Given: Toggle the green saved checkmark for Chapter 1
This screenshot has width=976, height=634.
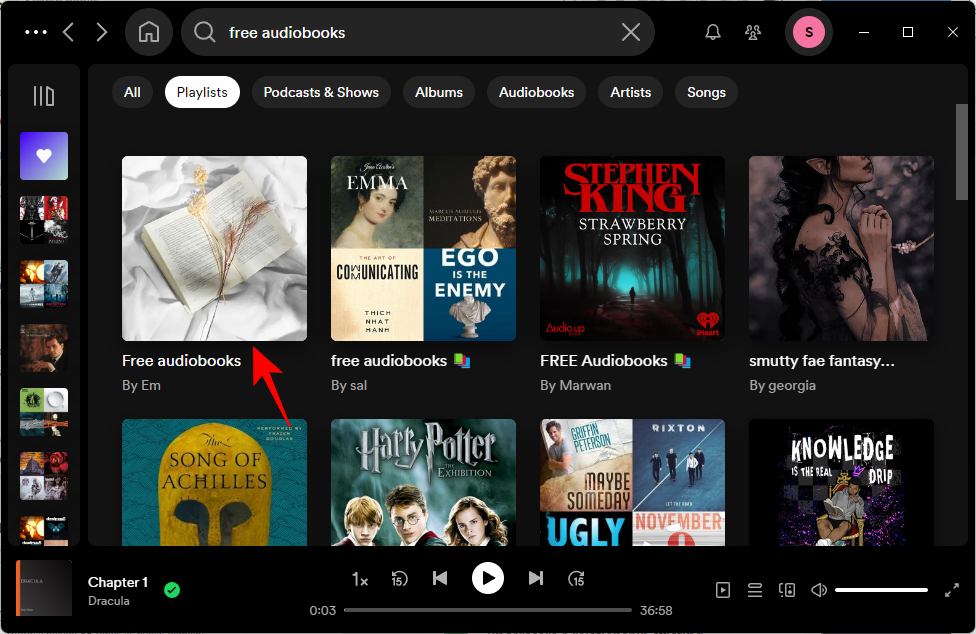Looking at the screenshot, I should pyautogui.click(x=172, y=590).
